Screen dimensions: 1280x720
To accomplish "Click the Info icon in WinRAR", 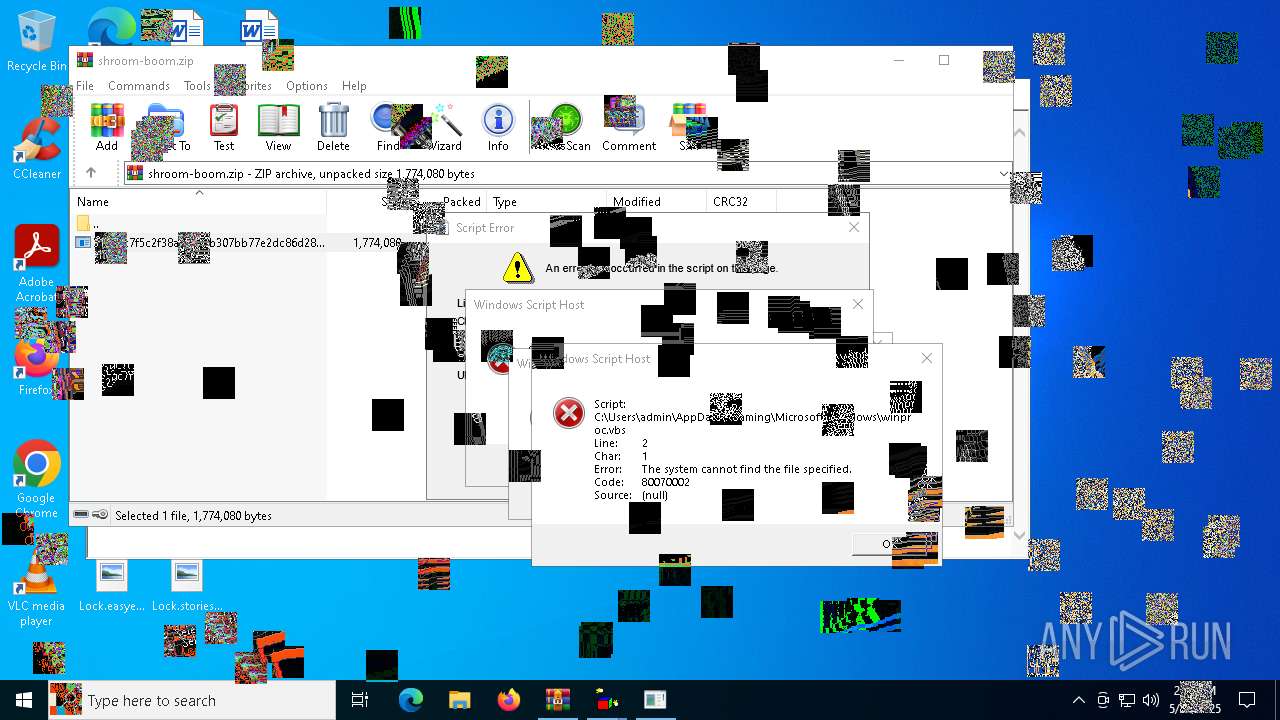I will coord(498,127).
